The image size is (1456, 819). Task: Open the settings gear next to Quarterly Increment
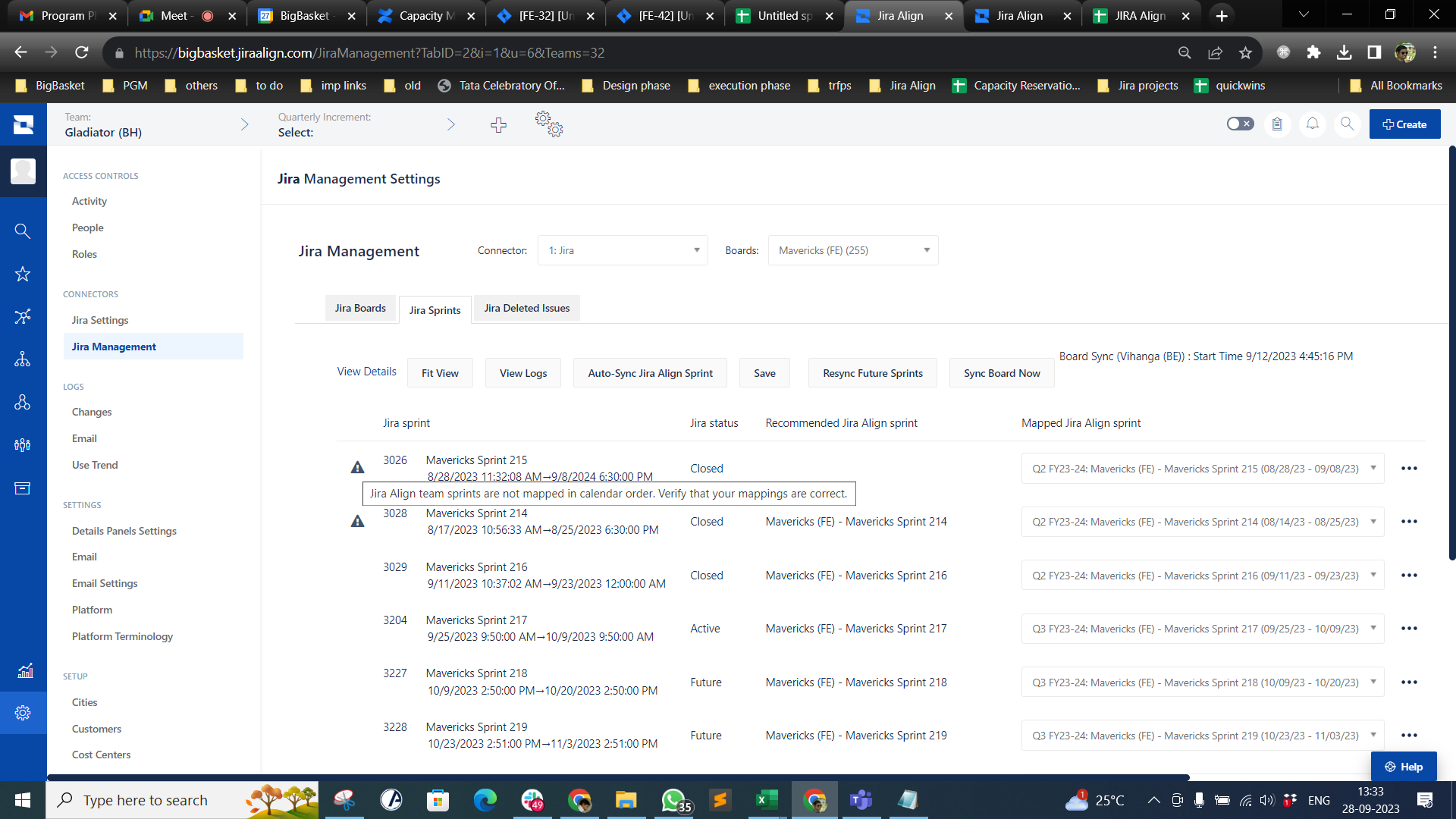coord(549,125)
